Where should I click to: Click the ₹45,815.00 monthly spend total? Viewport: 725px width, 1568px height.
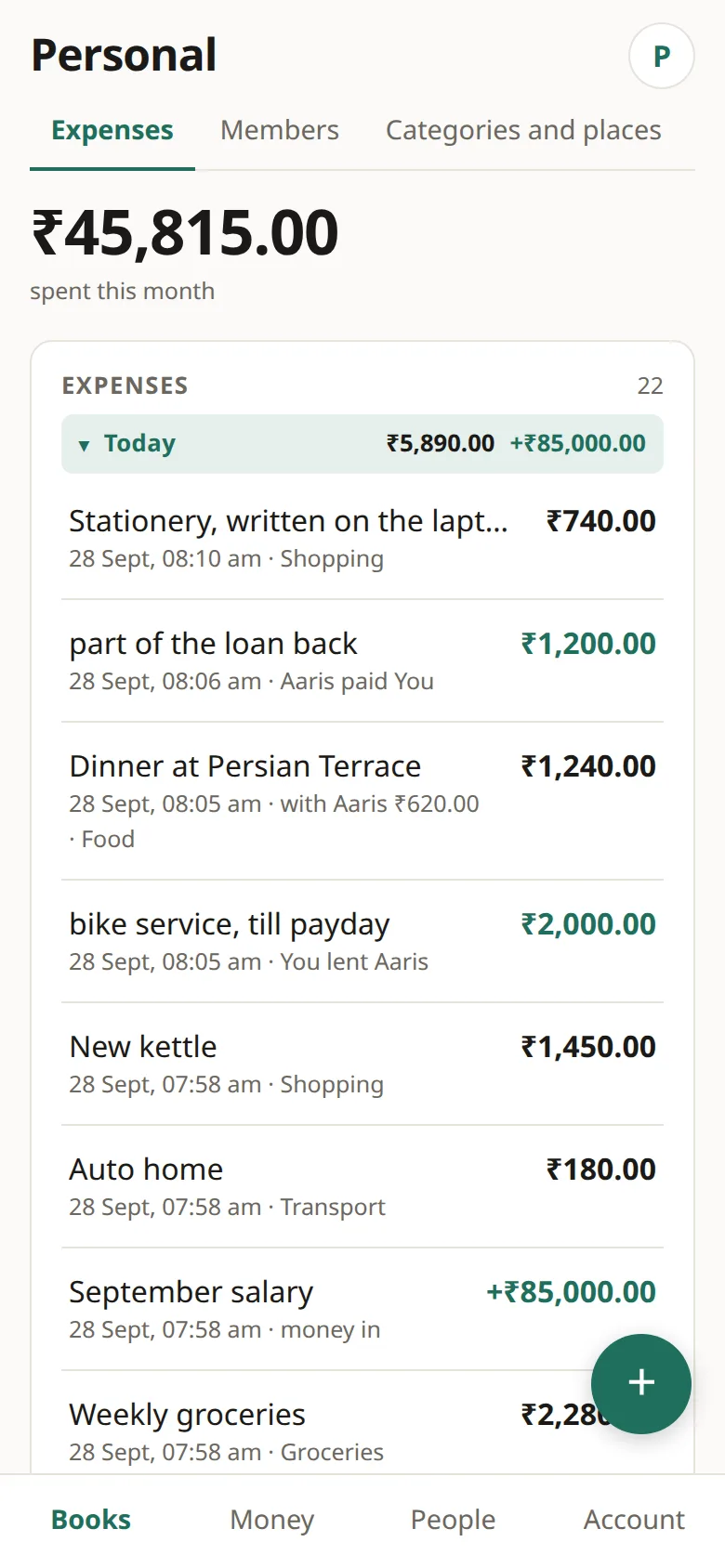point(185,232)
